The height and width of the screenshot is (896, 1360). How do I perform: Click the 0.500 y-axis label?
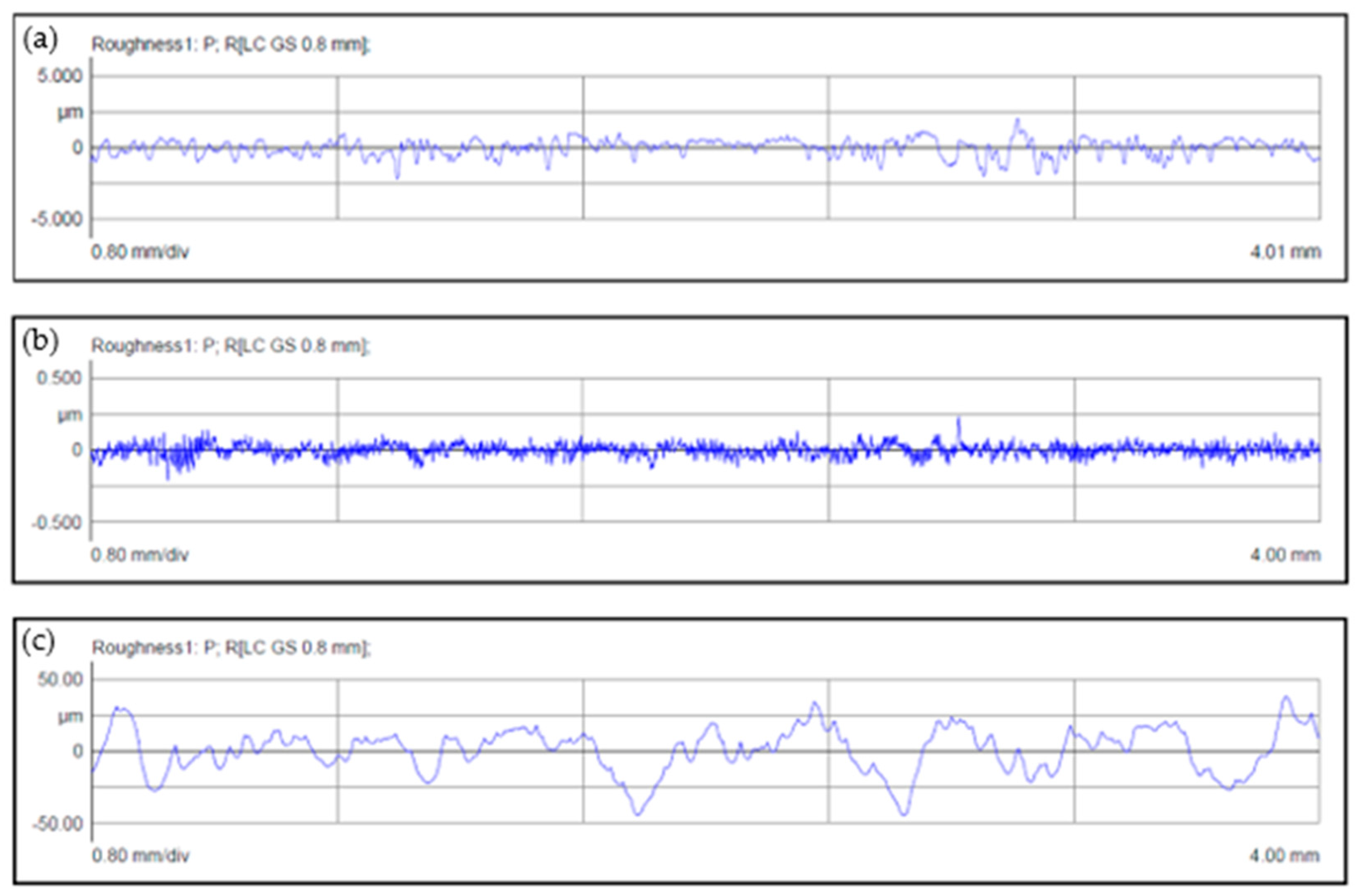60,378
